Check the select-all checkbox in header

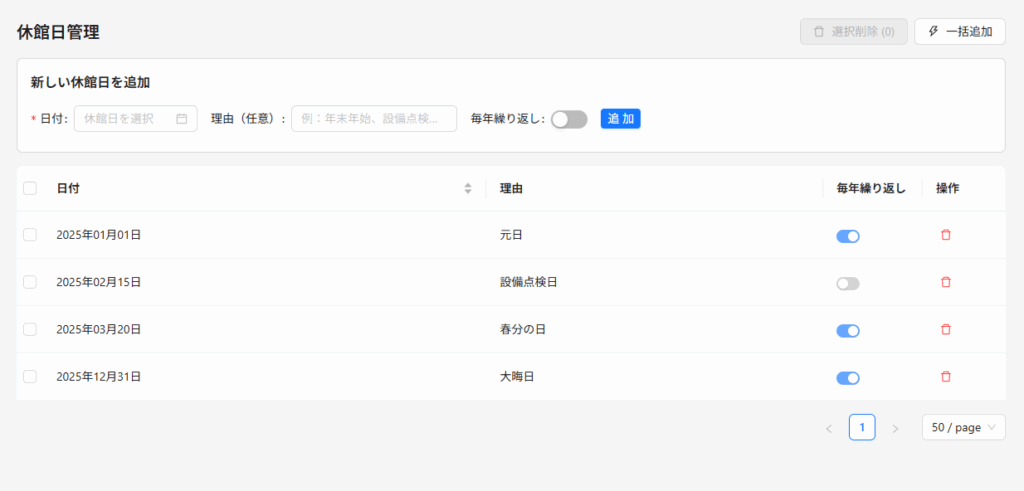click(x=30, y=188)
